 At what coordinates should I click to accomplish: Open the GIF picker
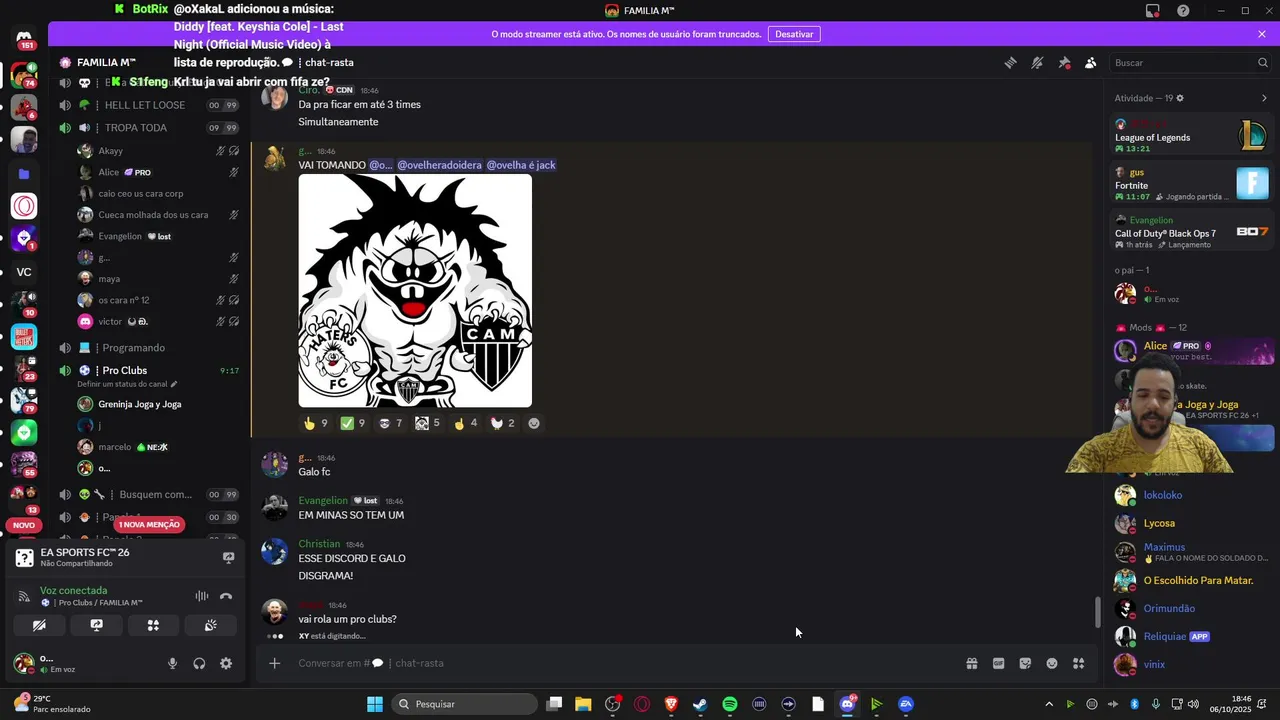pos(998,663)
